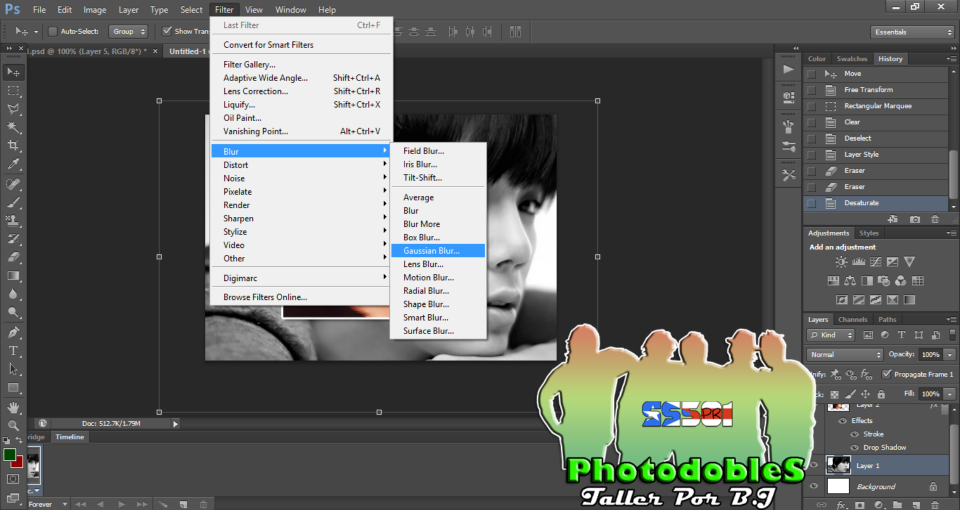Hide the Background layer visibility eye

pyautogui.click(x=814, y=487)
